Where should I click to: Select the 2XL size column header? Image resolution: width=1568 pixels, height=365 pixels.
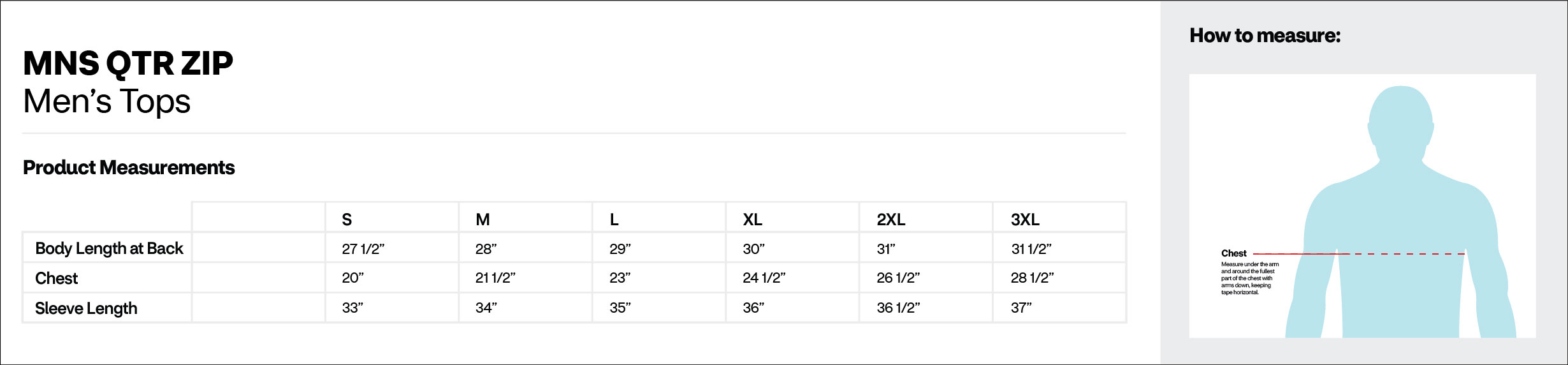coord(890,220)
